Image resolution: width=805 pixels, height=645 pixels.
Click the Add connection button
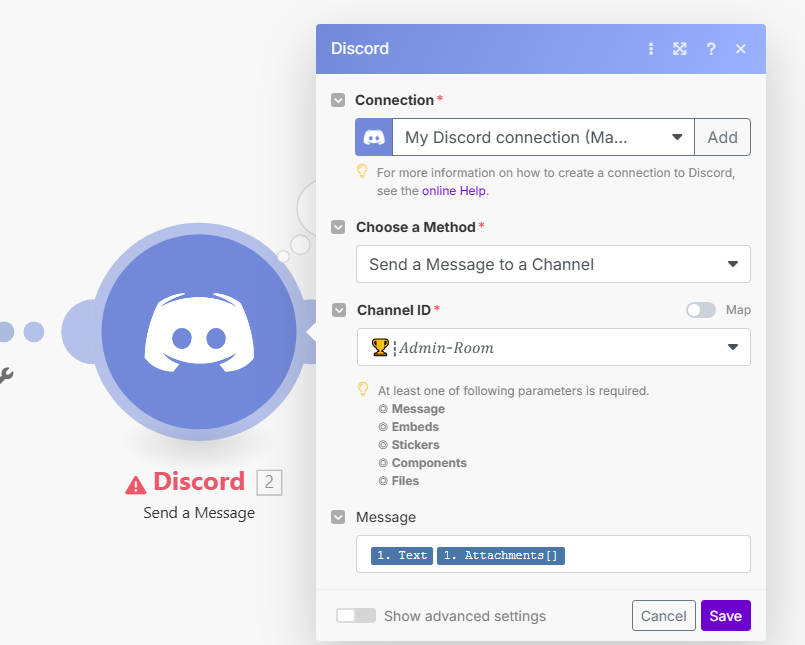pos(722,137)
